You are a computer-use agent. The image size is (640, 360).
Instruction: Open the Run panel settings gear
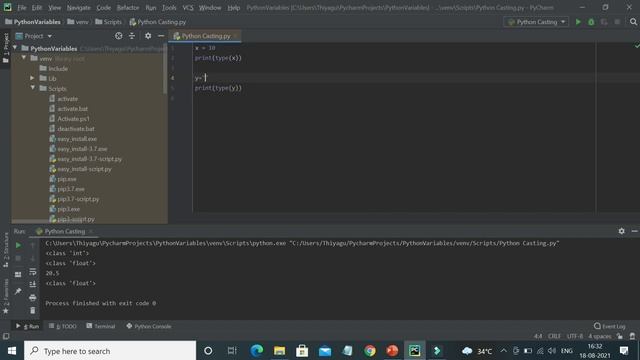(621, 231)
